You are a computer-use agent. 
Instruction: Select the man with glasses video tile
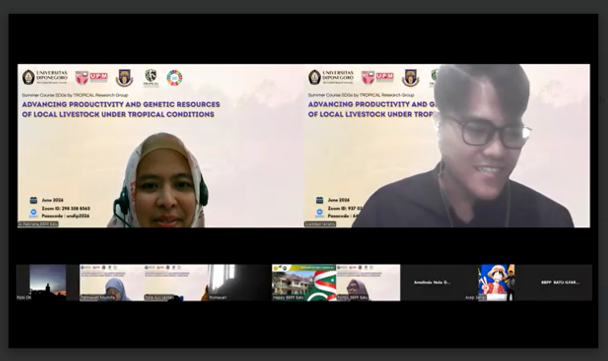(x=447, y=146)
